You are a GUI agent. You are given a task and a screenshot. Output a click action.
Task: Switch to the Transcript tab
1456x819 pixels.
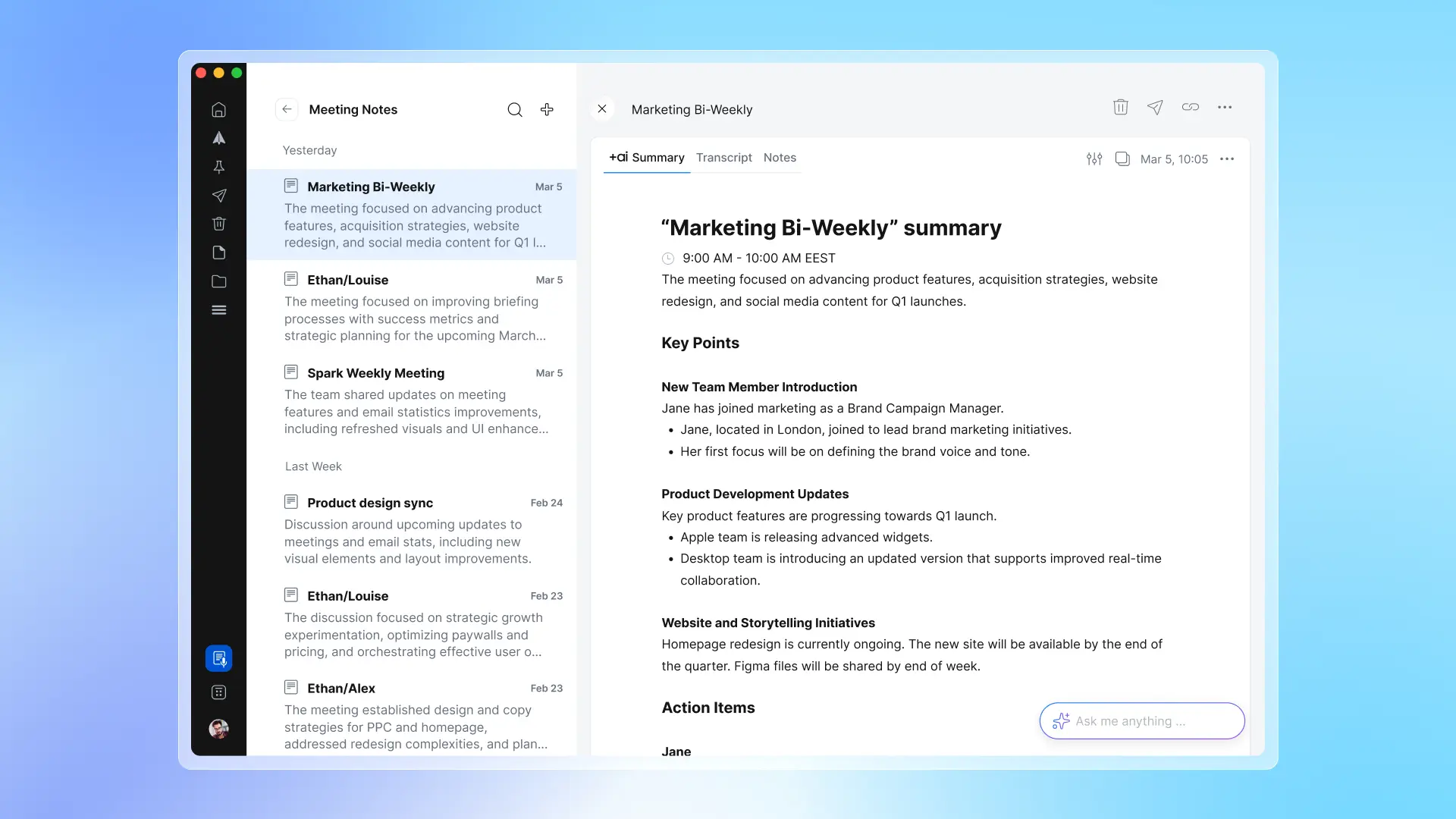coord(723,158)
